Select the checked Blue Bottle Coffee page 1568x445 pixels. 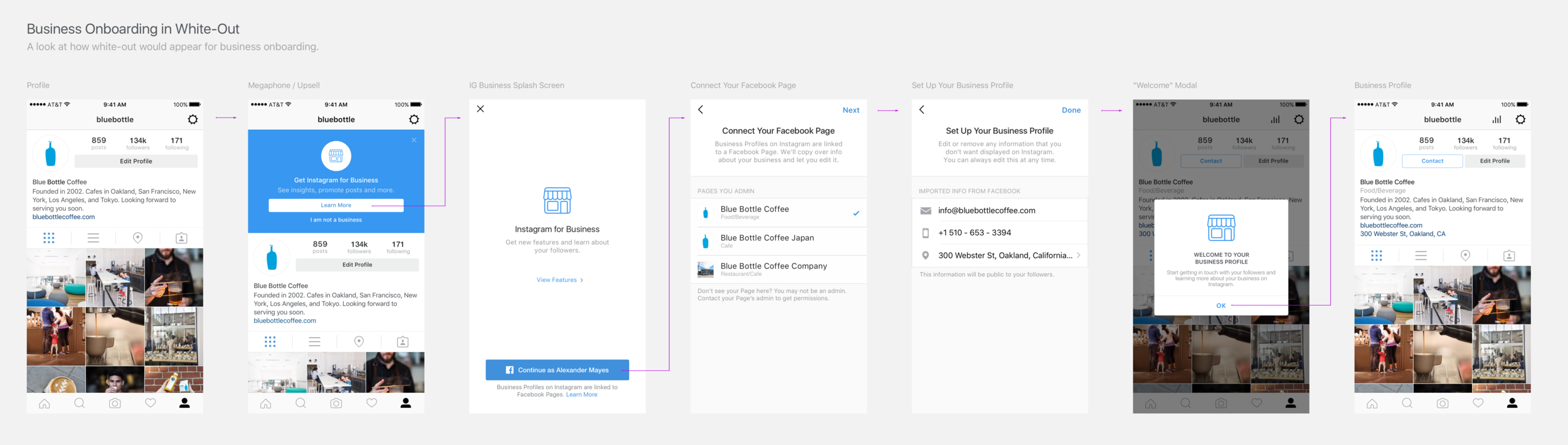pyautogui.click(x=778, y=213)
